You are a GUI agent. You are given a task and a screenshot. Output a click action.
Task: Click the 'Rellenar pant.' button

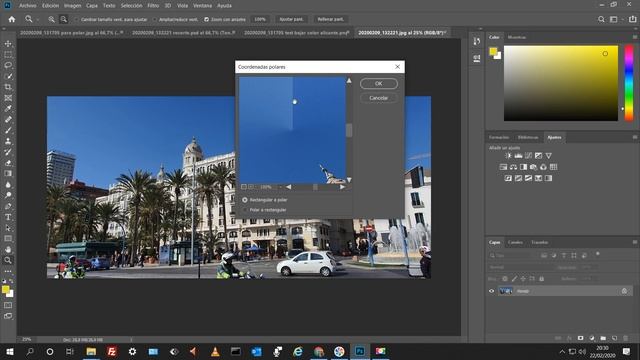point(331,19)
